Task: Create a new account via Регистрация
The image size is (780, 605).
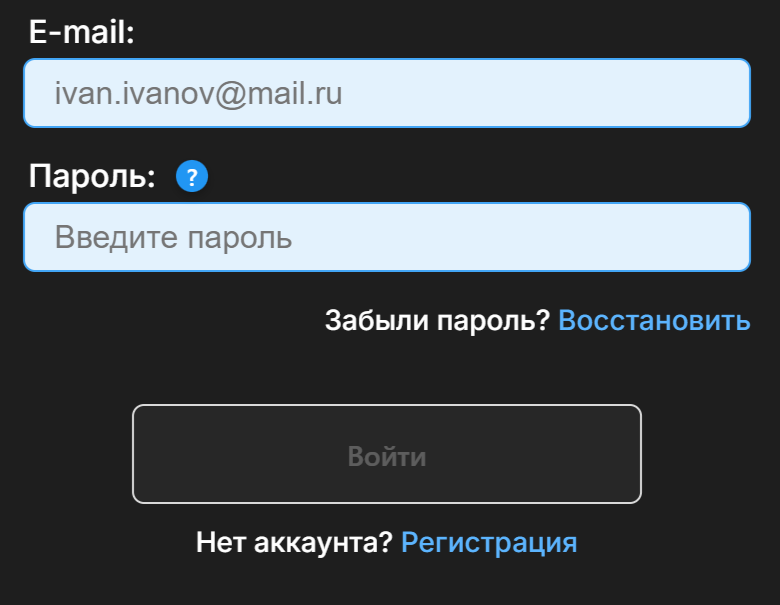Action: click(x=488, y=543)
